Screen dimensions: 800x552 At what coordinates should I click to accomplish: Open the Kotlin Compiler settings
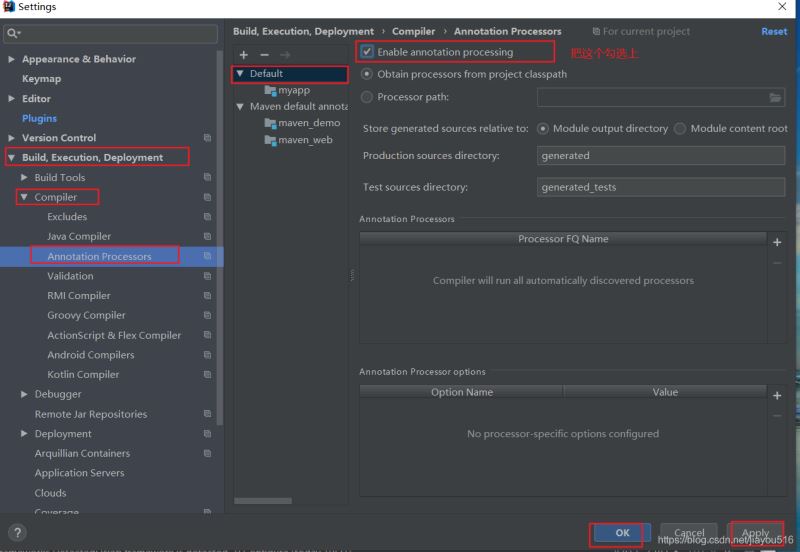(x=83, y=374)
